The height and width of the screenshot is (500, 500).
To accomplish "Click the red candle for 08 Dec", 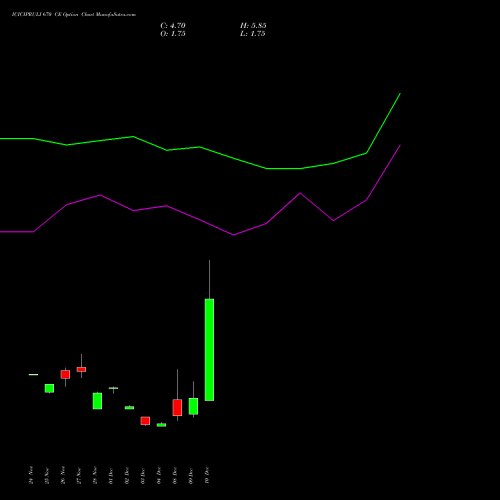I will [177, 407].
